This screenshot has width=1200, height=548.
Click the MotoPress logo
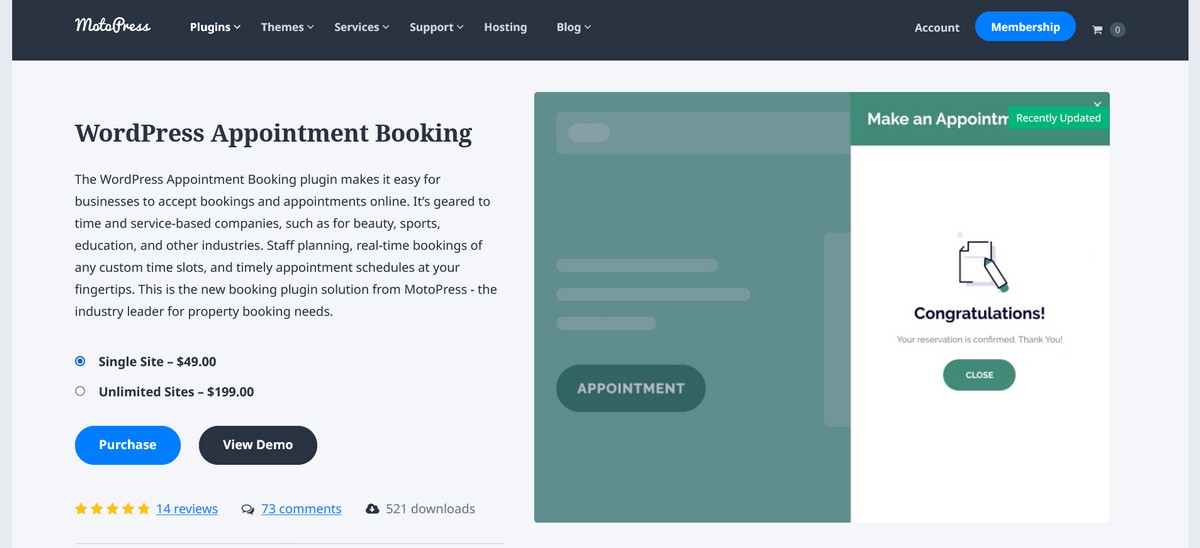click(112, 26)
